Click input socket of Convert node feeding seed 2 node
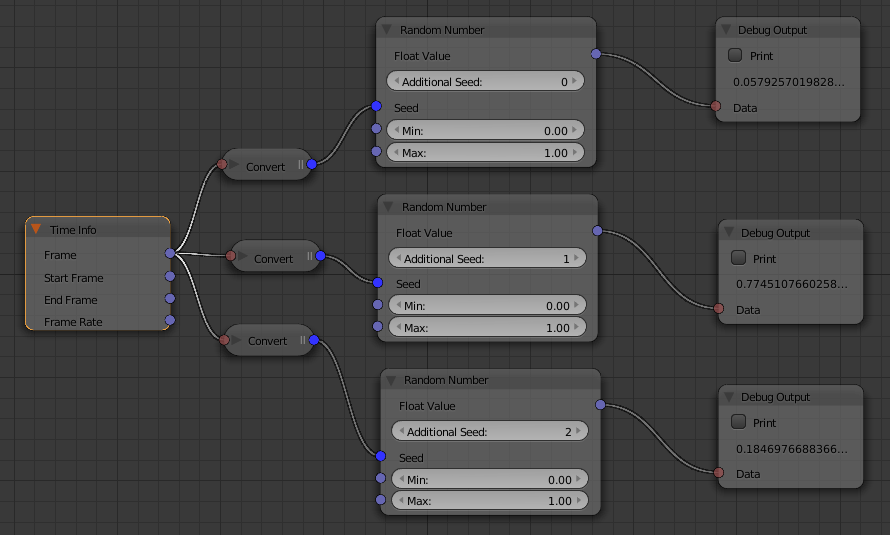 coord(224,340)
